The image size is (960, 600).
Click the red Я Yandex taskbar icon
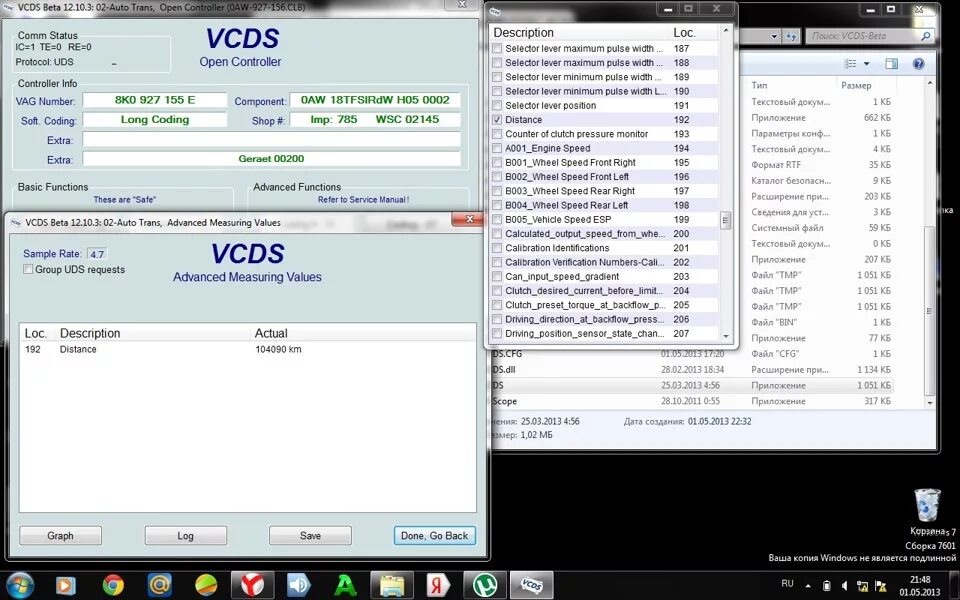click(438, 585)
